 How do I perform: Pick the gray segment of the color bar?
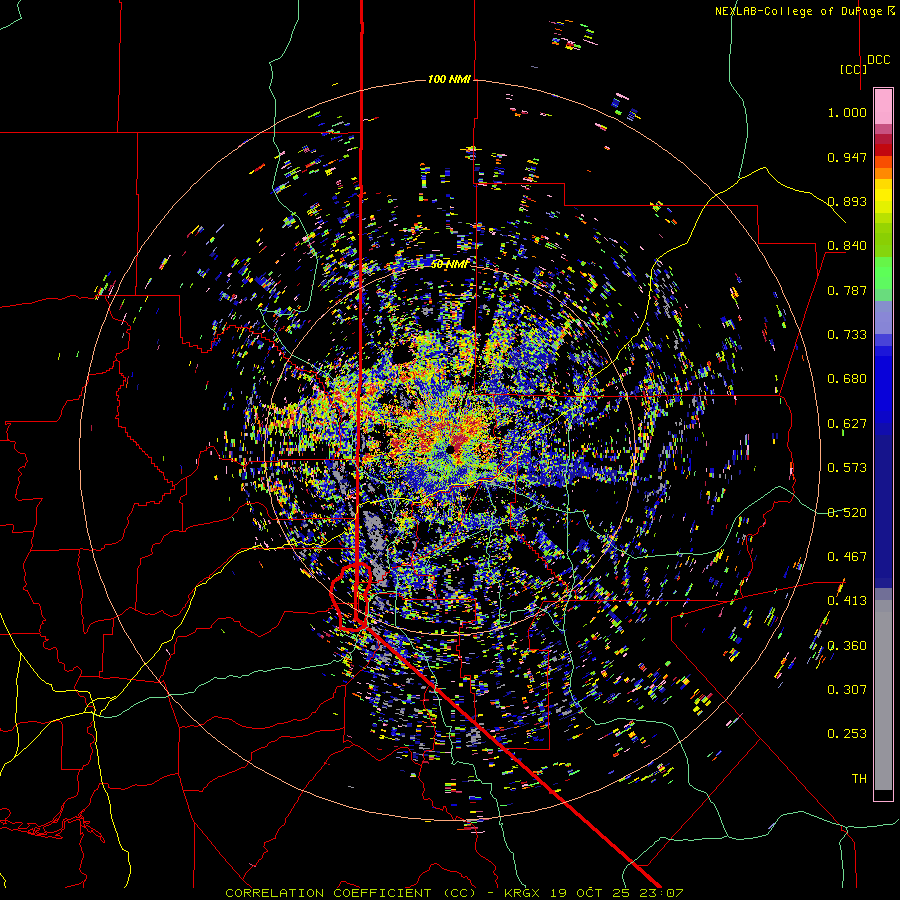click(x=883, y=695)
